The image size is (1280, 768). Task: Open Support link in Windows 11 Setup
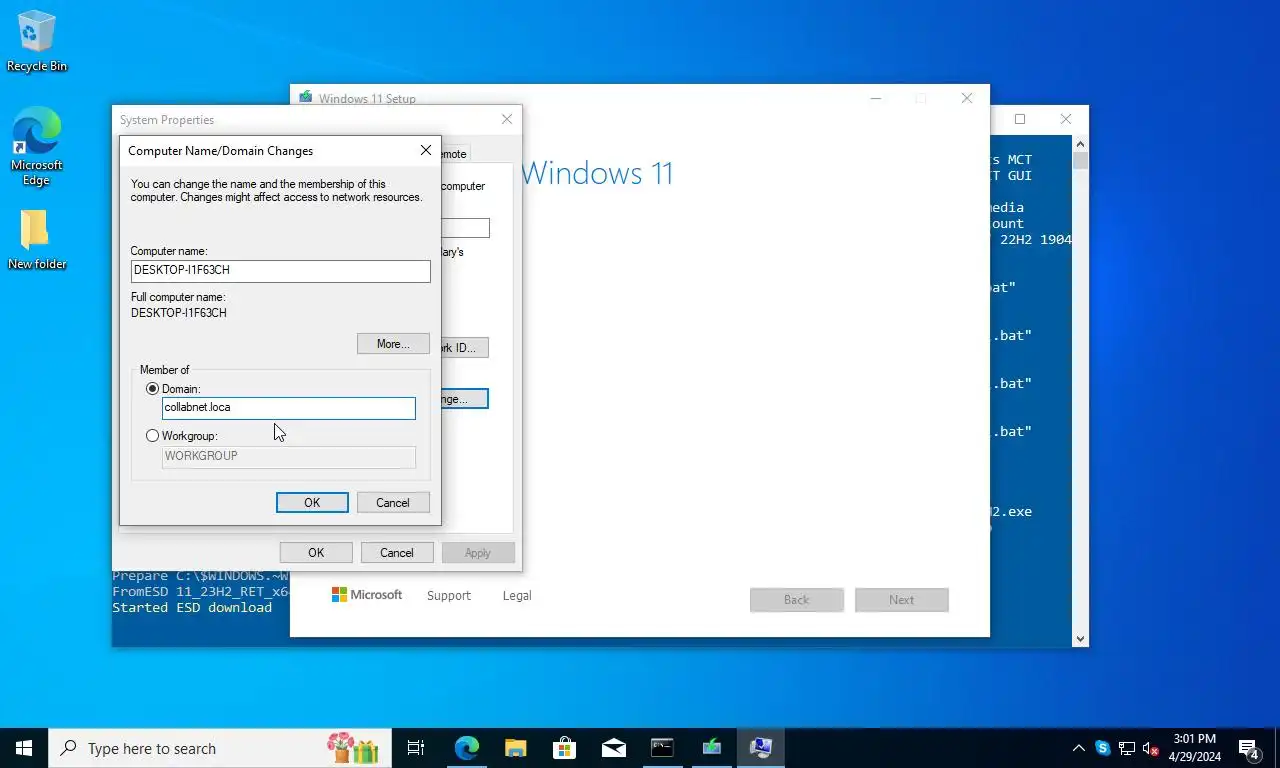tap(448, 596)
